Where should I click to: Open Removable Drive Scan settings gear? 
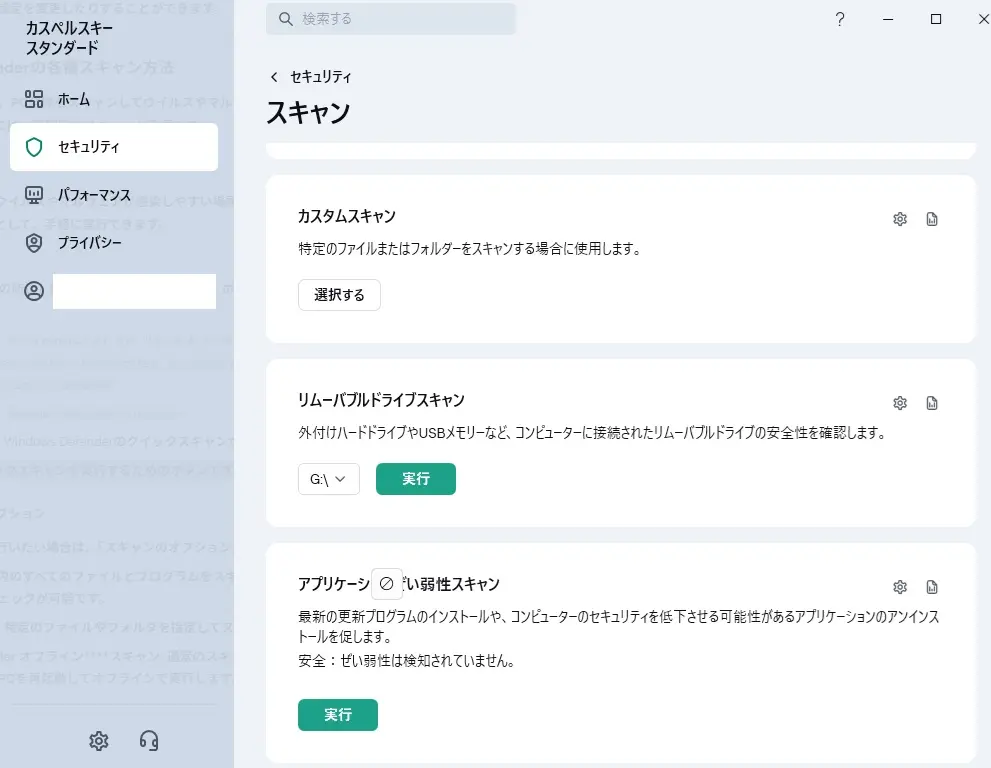(900, 403)
